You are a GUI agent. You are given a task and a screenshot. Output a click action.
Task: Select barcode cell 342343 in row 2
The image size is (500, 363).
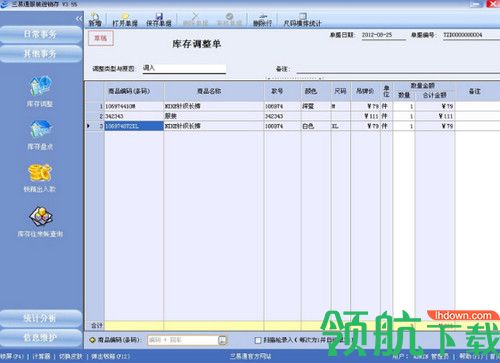(x=134, y=116)
